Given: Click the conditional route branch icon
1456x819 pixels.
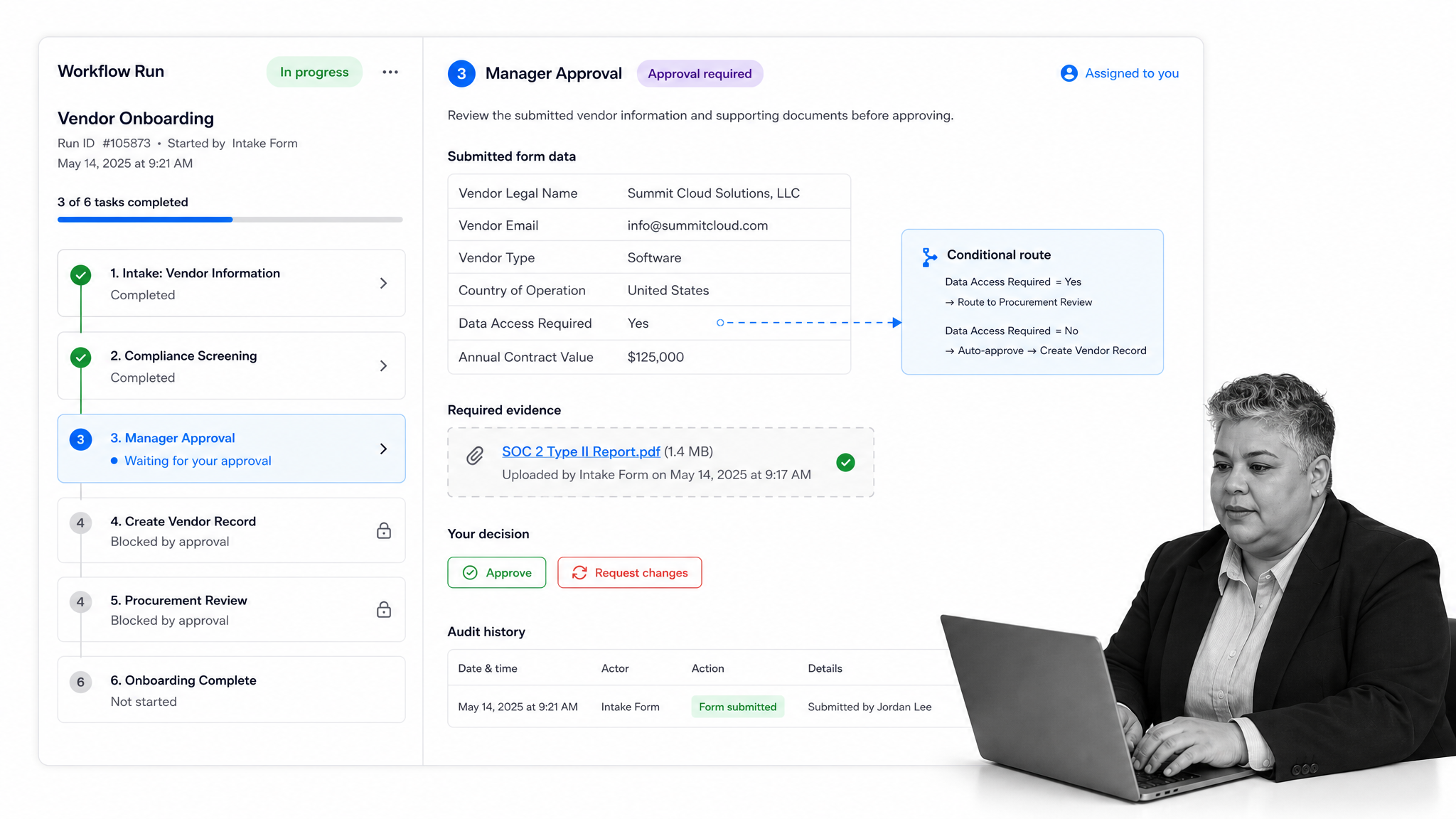Looking at the screenshot, I should coord(929,257).
